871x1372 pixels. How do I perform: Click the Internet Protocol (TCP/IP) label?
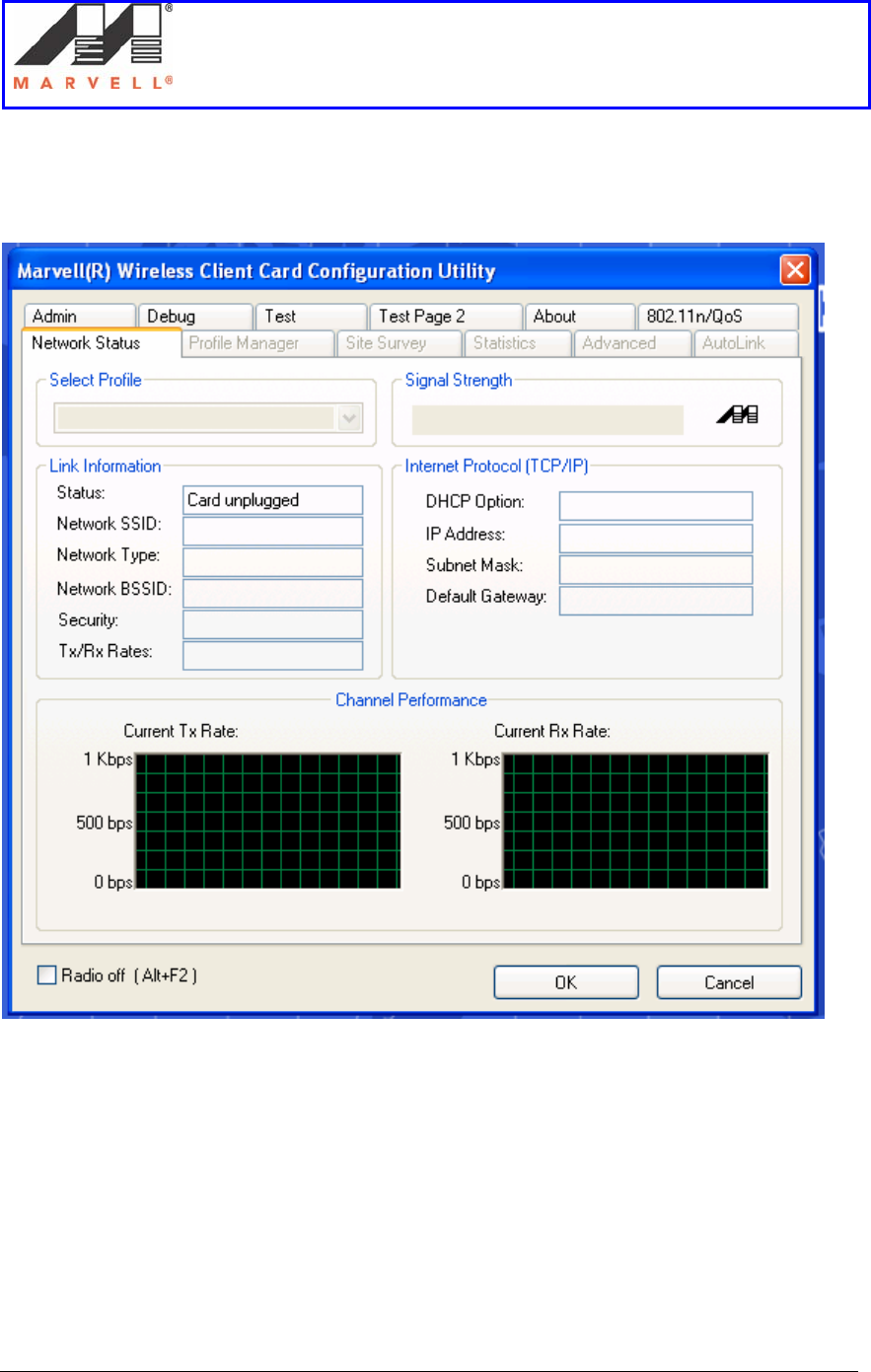click(x=497, y=467)
